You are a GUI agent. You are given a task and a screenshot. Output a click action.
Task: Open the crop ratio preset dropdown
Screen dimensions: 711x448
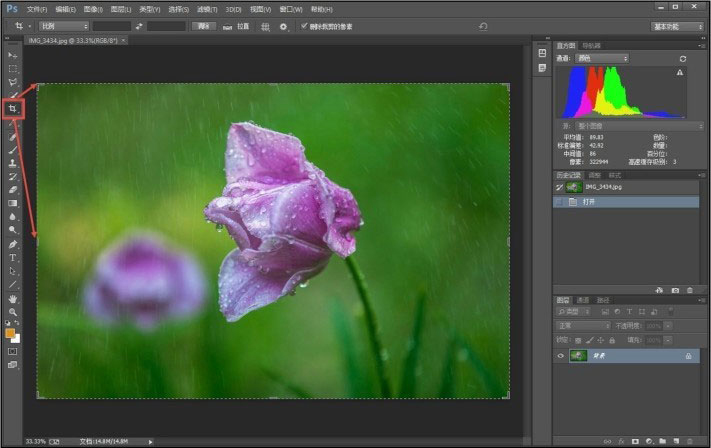pyautogui.click(x=64, y=26)
